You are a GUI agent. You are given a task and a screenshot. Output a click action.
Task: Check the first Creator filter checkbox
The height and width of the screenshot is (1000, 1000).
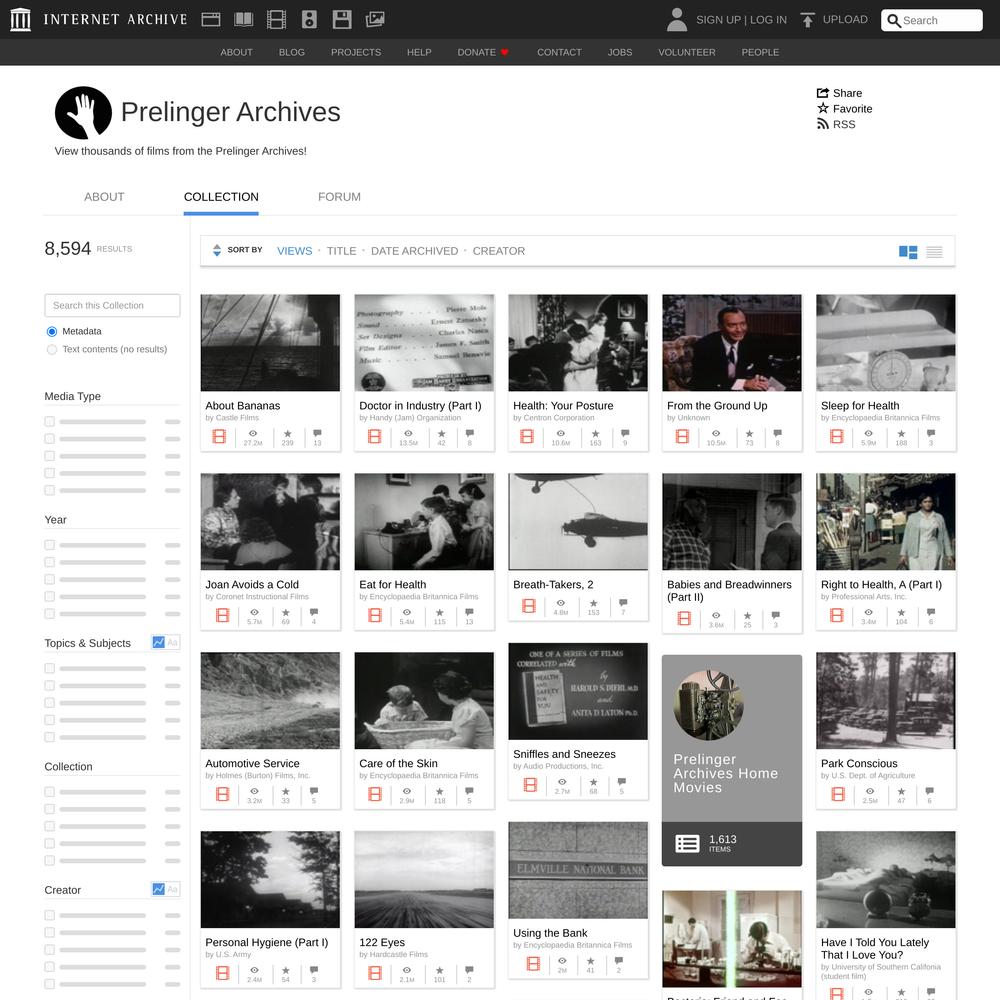(x=50, y=915)
